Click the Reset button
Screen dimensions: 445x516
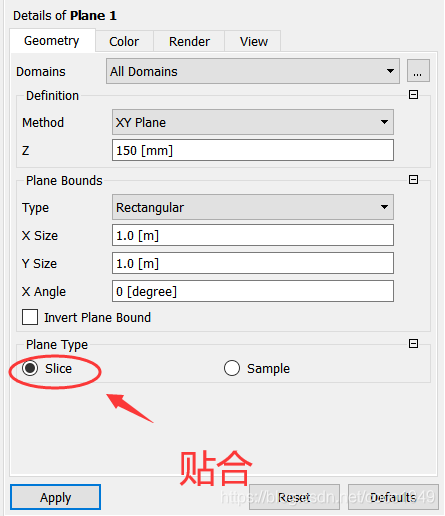click(x=294, y=497)
